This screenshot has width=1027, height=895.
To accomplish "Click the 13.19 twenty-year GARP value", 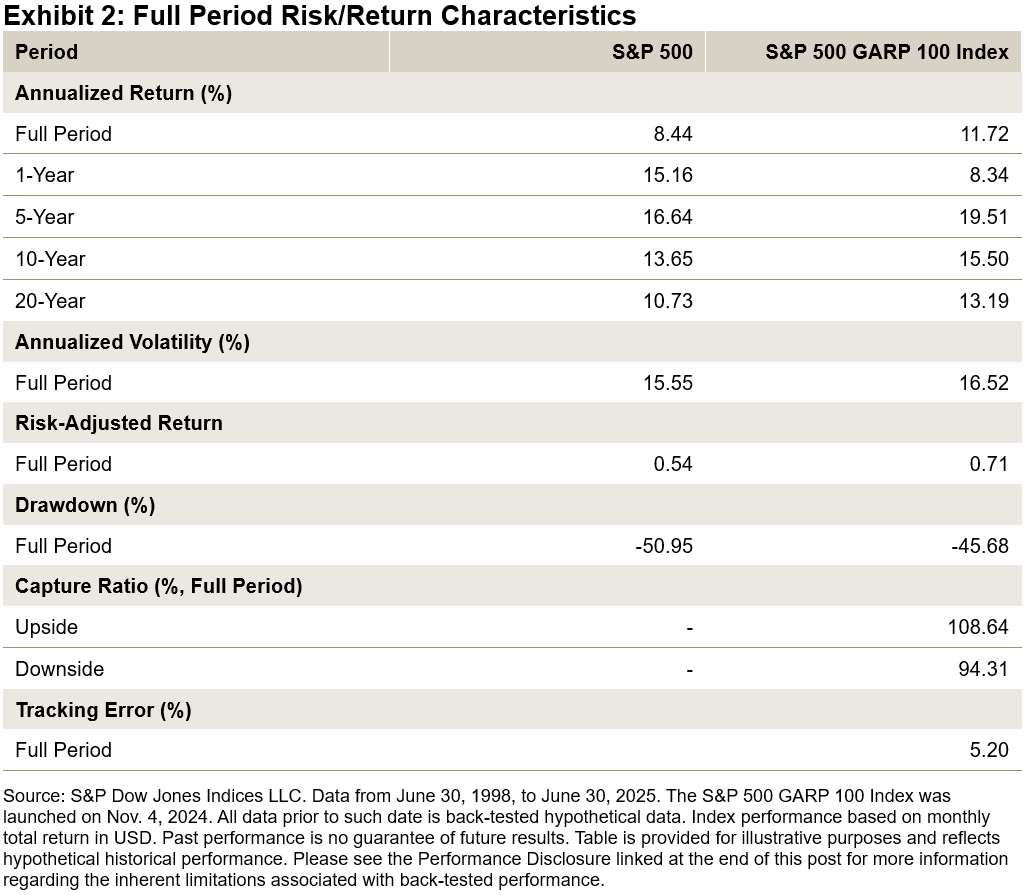I will click(984, 301).
